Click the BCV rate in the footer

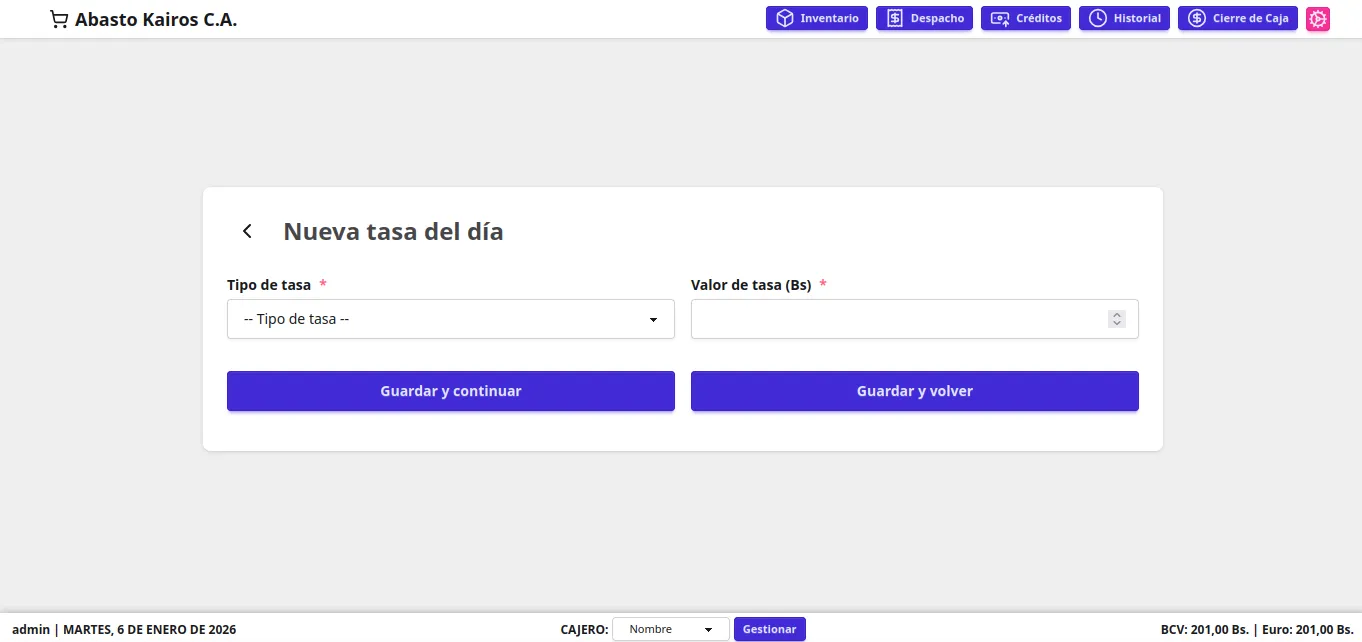pyautogui.click(x=1204, y=630)
